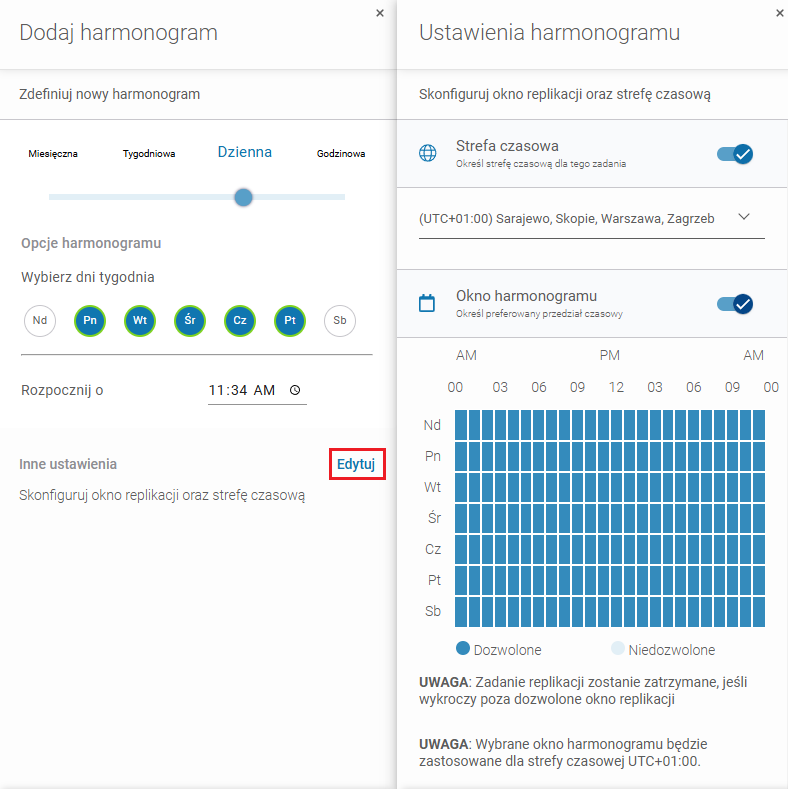Click the Rozpocznij o time input field

(x=242, y=390)
